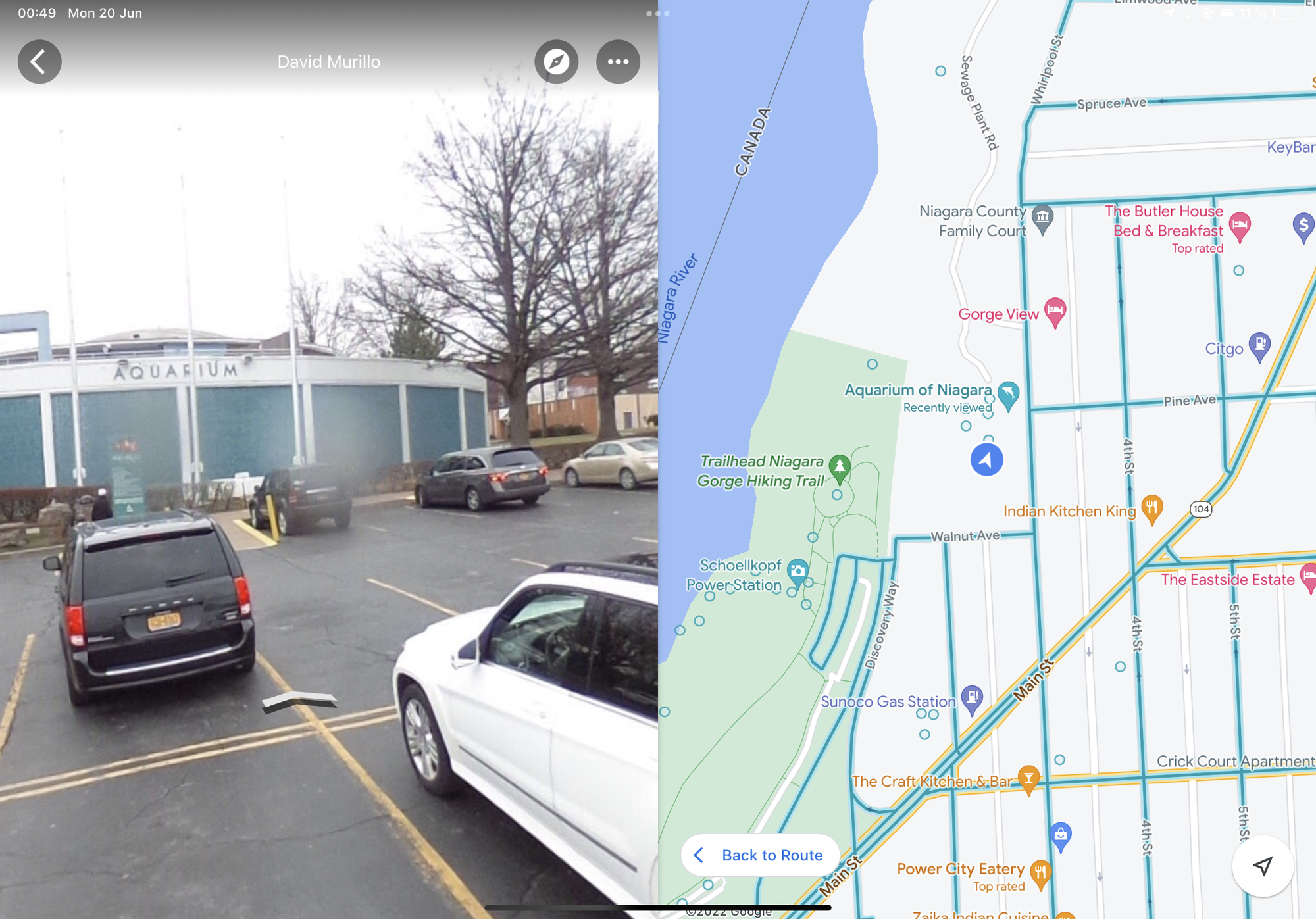This screenshot has height=919, width=1316.
Task: Select the Sunoco Gas Station pin
Action: 972,699
